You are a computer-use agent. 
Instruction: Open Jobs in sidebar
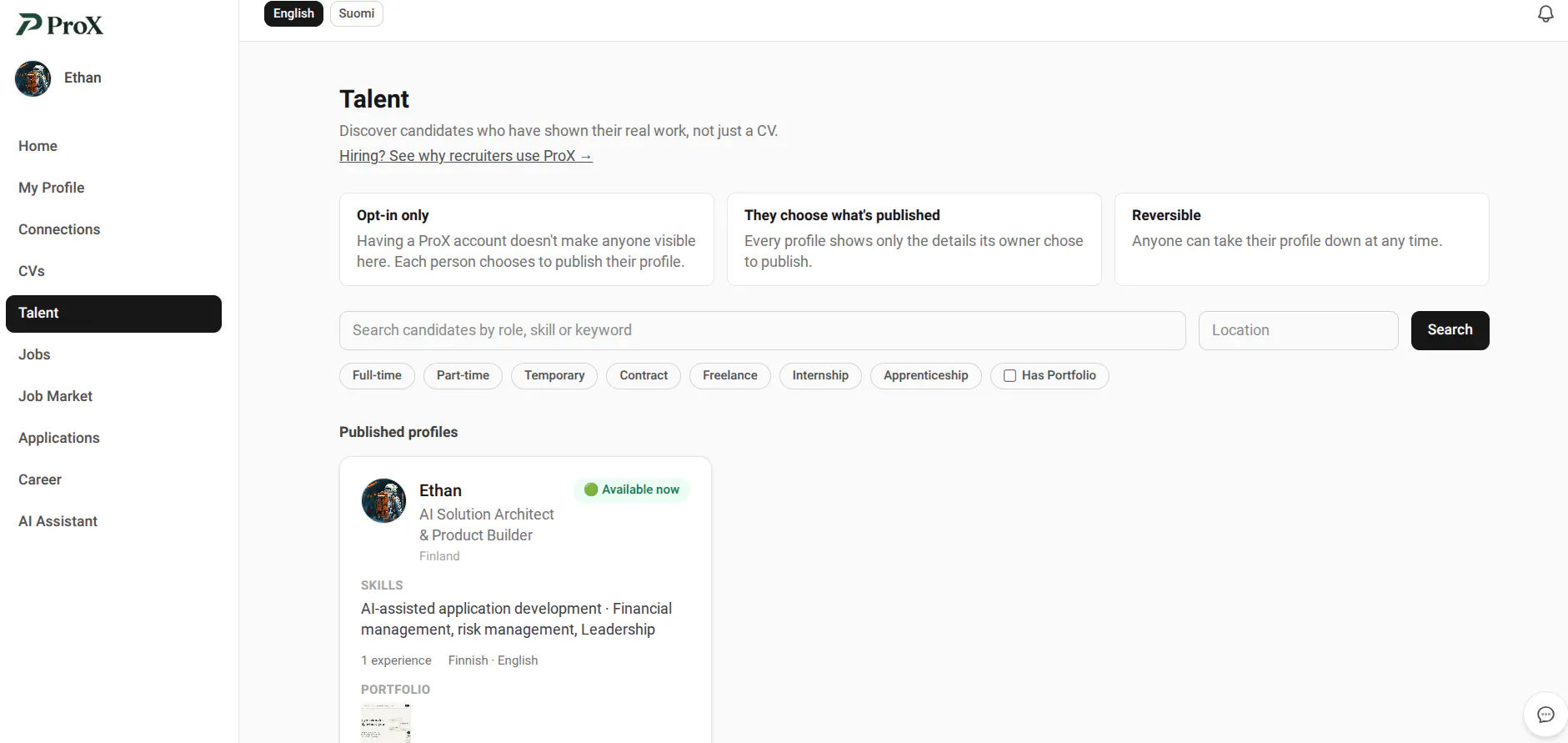point(113,354)
